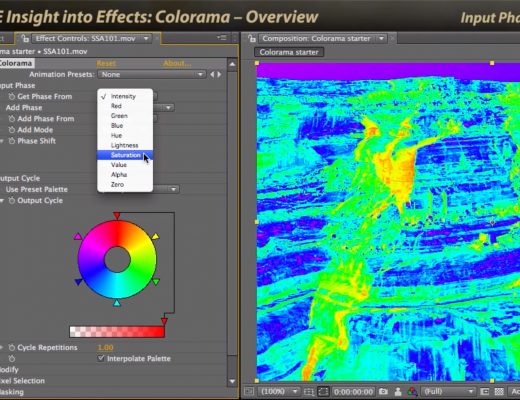This screenshot has width=520, height=400.
Task: Select blue triangle on color wheel
Action: (x=78, y=282)
